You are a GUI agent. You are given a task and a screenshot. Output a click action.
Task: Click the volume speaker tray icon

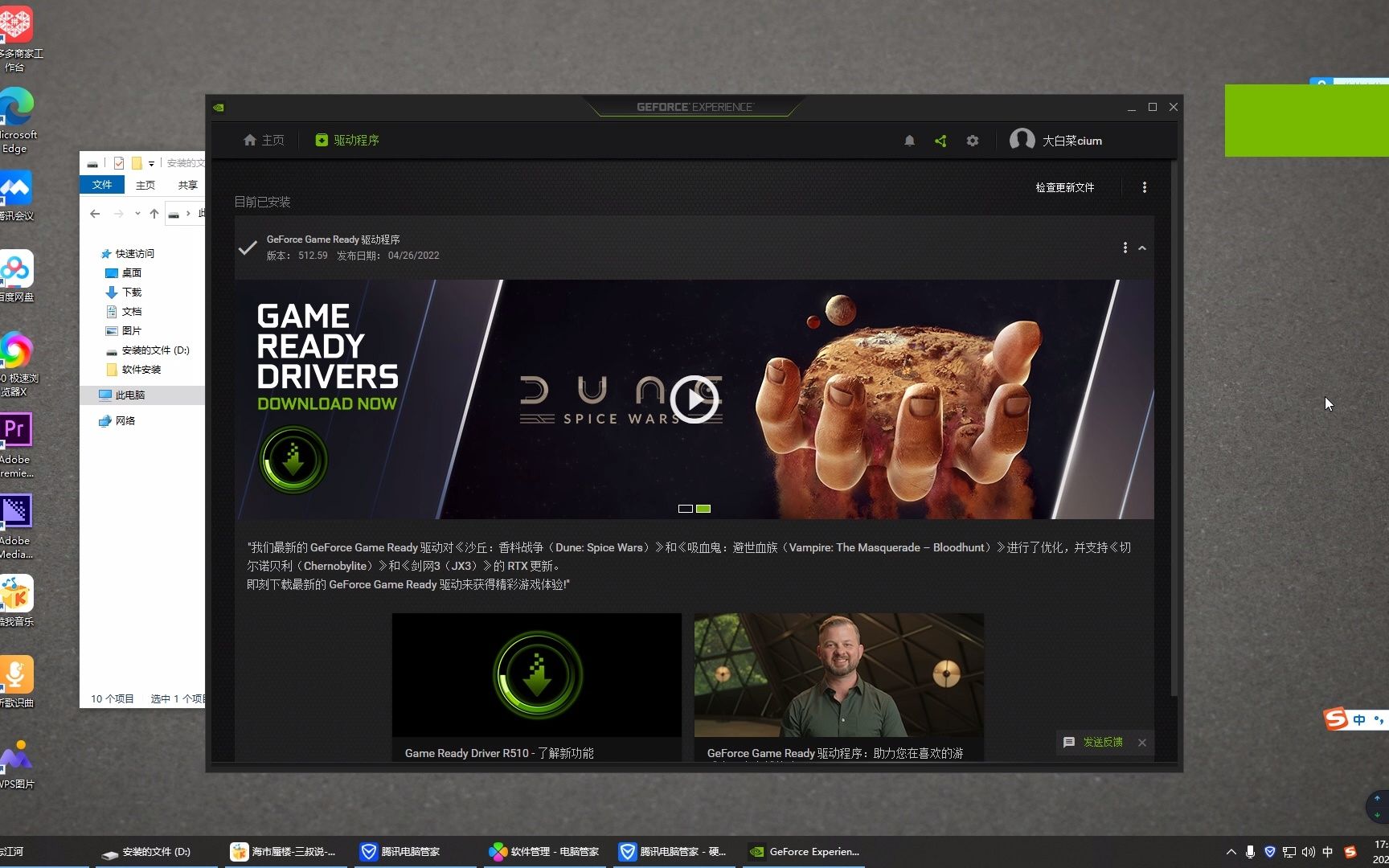pyautogui.click(x=1309, y=852)
